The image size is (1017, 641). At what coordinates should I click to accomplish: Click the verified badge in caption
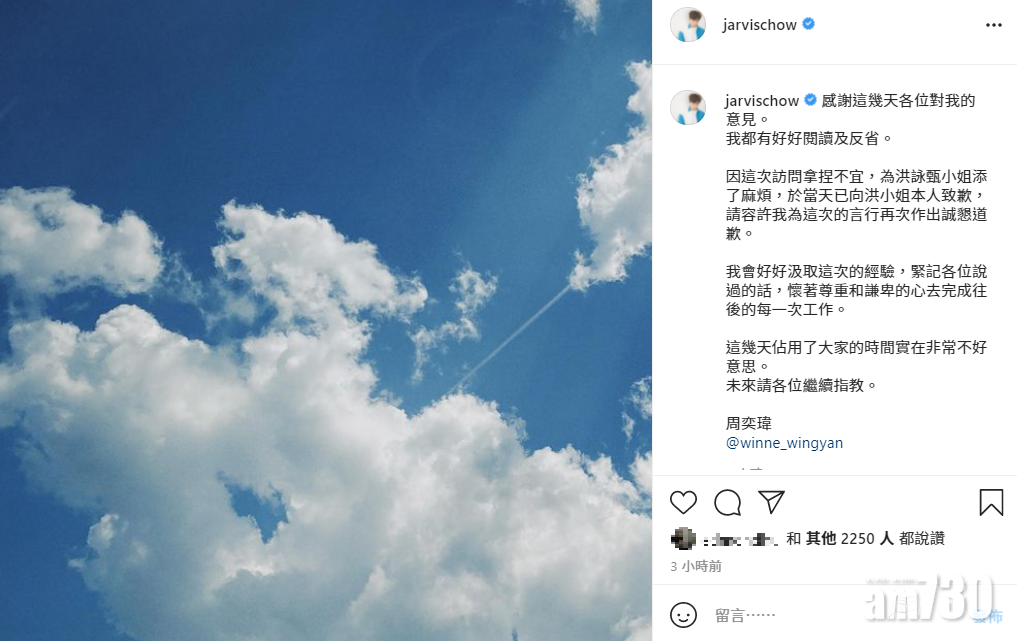810,100
